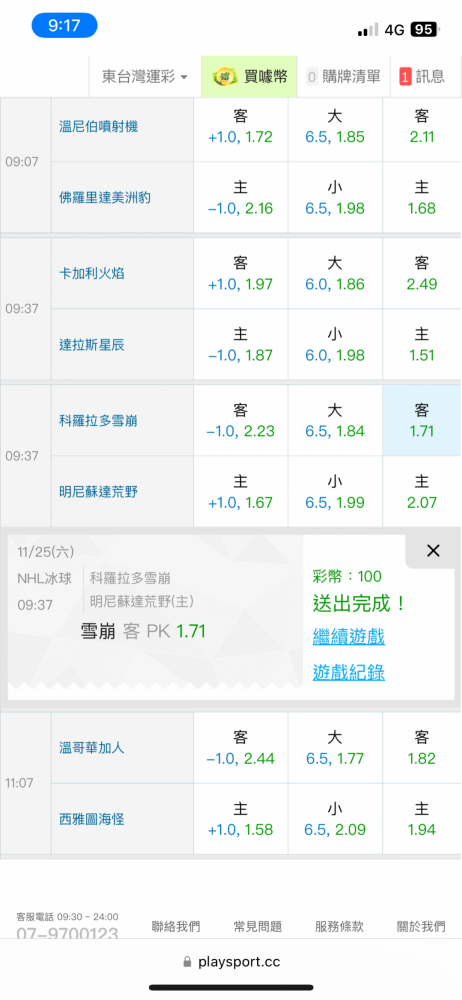Pick 客 1.82 Vancouver Canucks moneyline

(x=421, y=747)
